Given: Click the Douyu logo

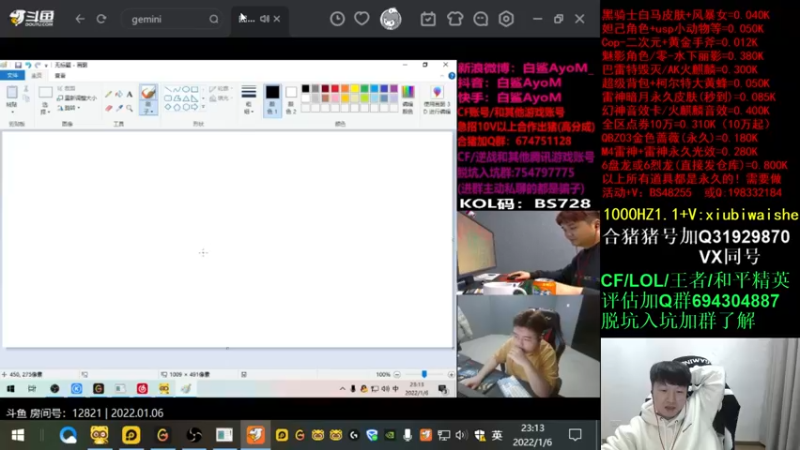Looking at the screenshot, I should 32,18.
